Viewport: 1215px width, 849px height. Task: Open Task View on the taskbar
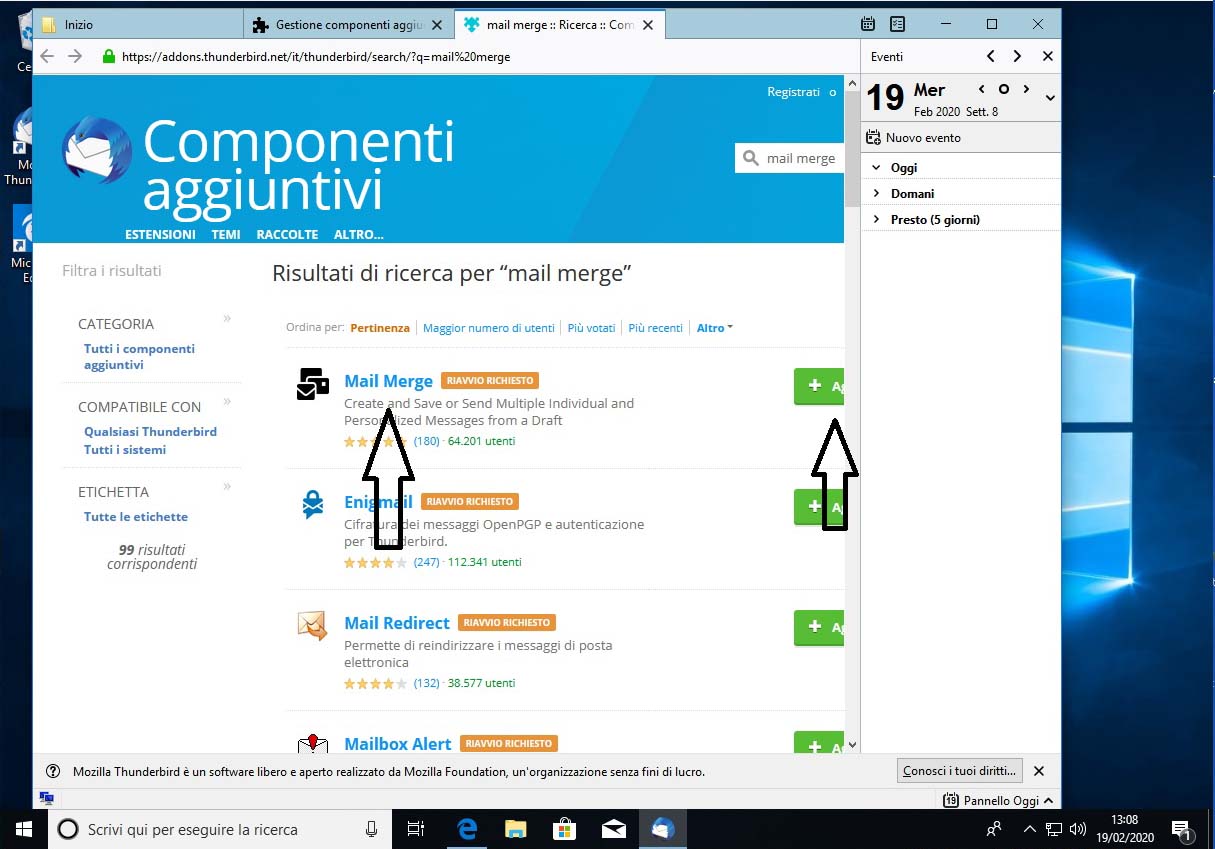(x=416, y=829)
